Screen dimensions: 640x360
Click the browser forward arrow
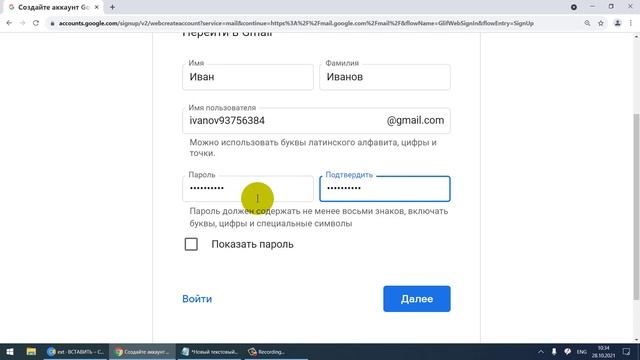[22, 23]
